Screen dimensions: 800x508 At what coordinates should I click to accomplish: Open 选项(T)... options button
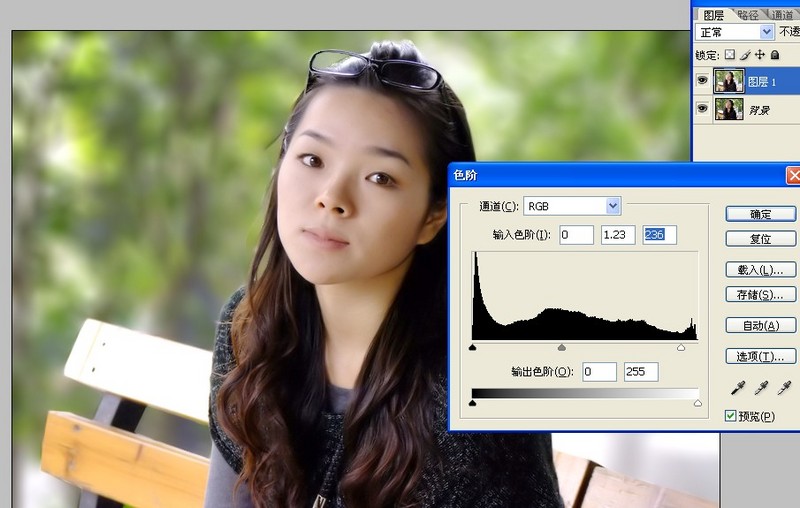(760, 356)
